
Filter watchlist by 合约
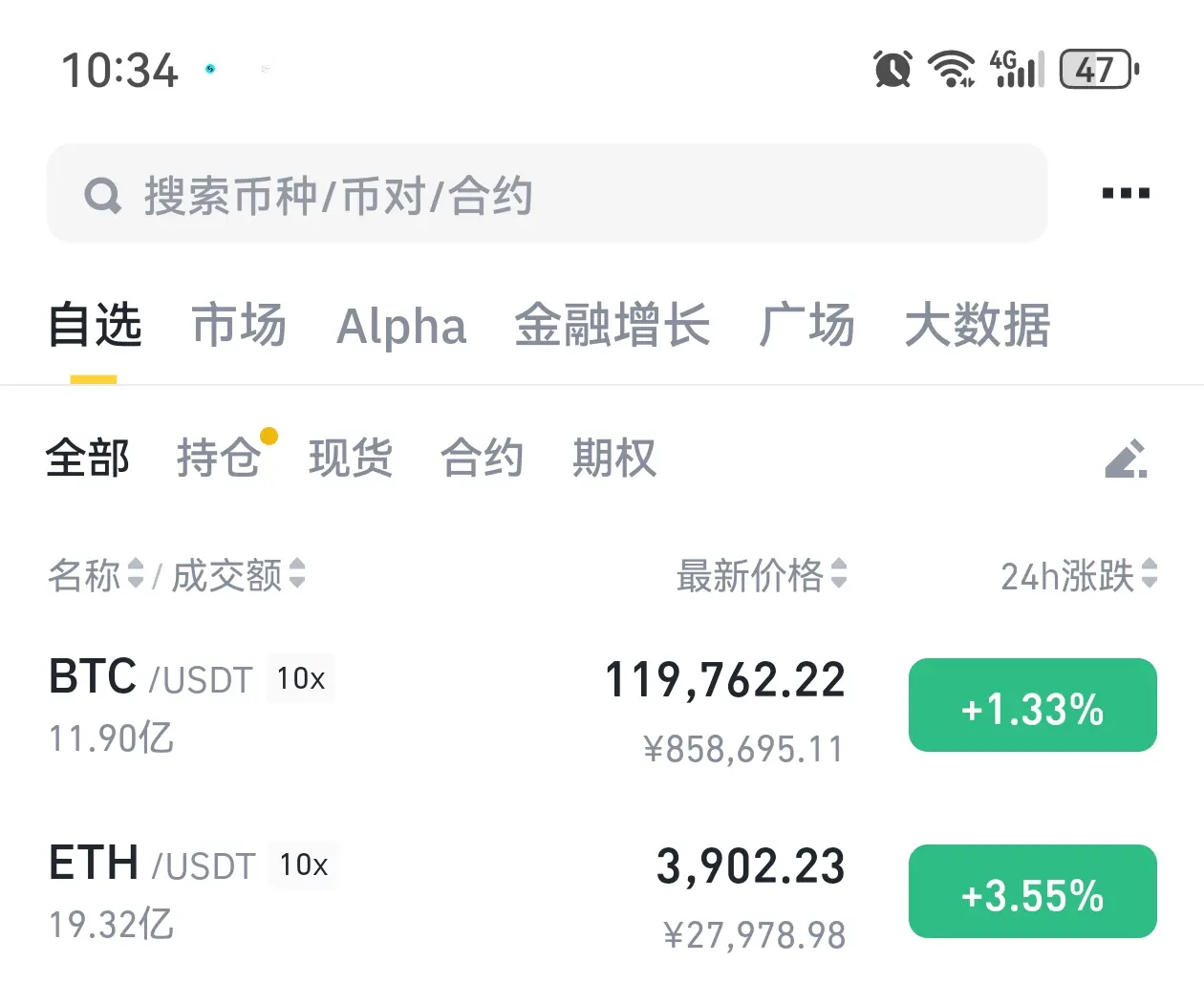click(482, 458)
